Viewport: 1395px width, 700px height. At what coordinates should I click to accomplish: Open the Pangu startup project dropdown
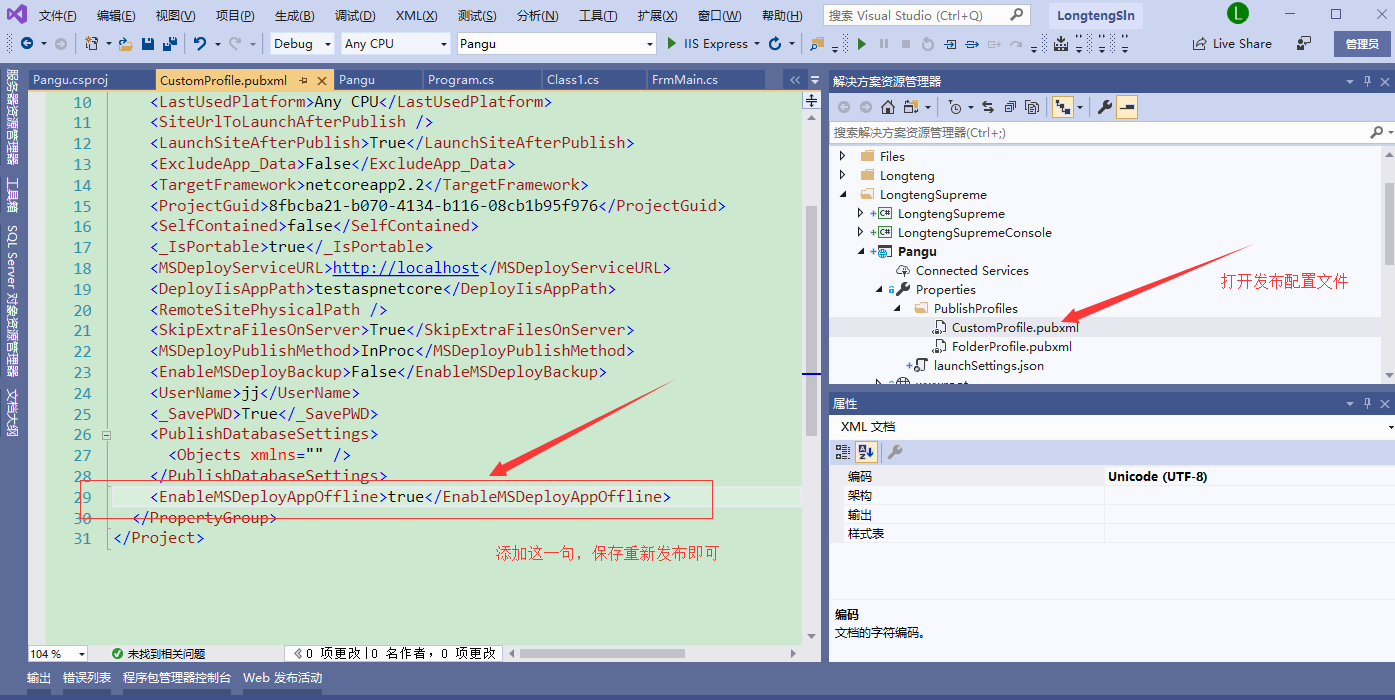click(x=648, y=44)
